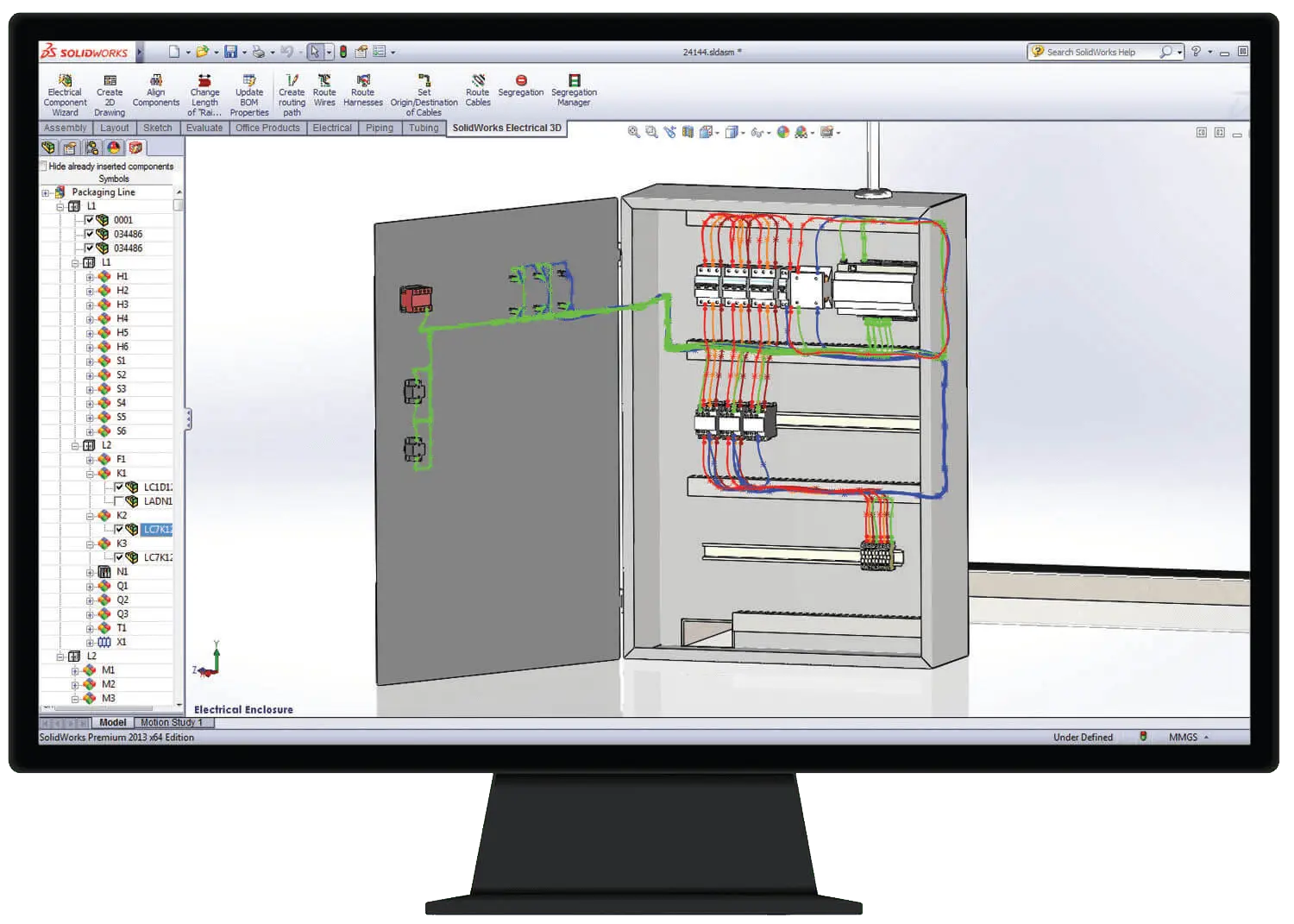1294x924 pixels.
Task: Toggle Hide already inserted components checkbox
Action: (44, 166)
